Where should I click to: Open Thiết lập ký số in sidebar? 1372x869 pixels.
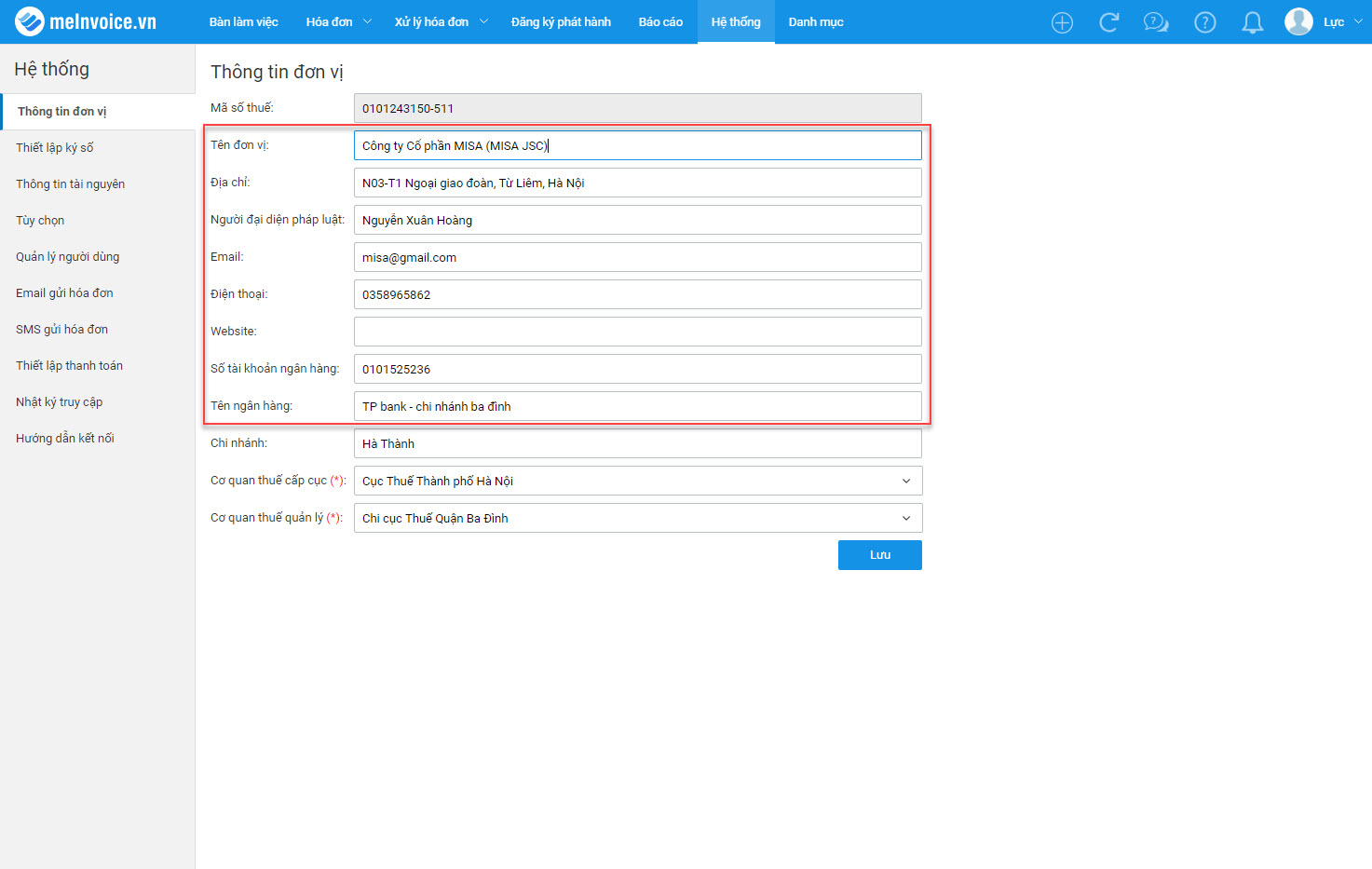(x=55, y=147)
